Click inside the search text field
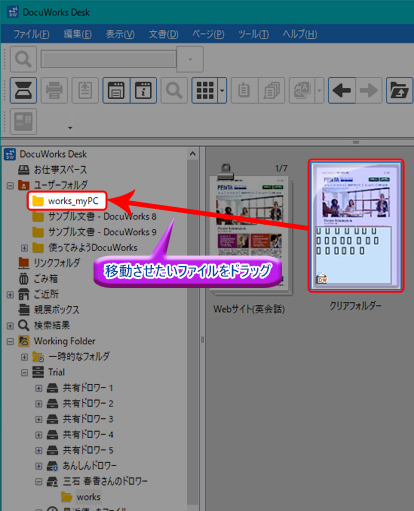 coord(109,60)
